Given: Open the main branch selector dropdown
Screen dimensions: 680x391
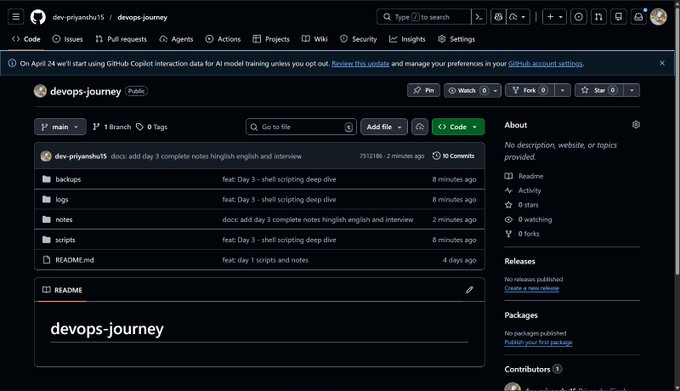Looking at the screenshot, I should point(60,127).
